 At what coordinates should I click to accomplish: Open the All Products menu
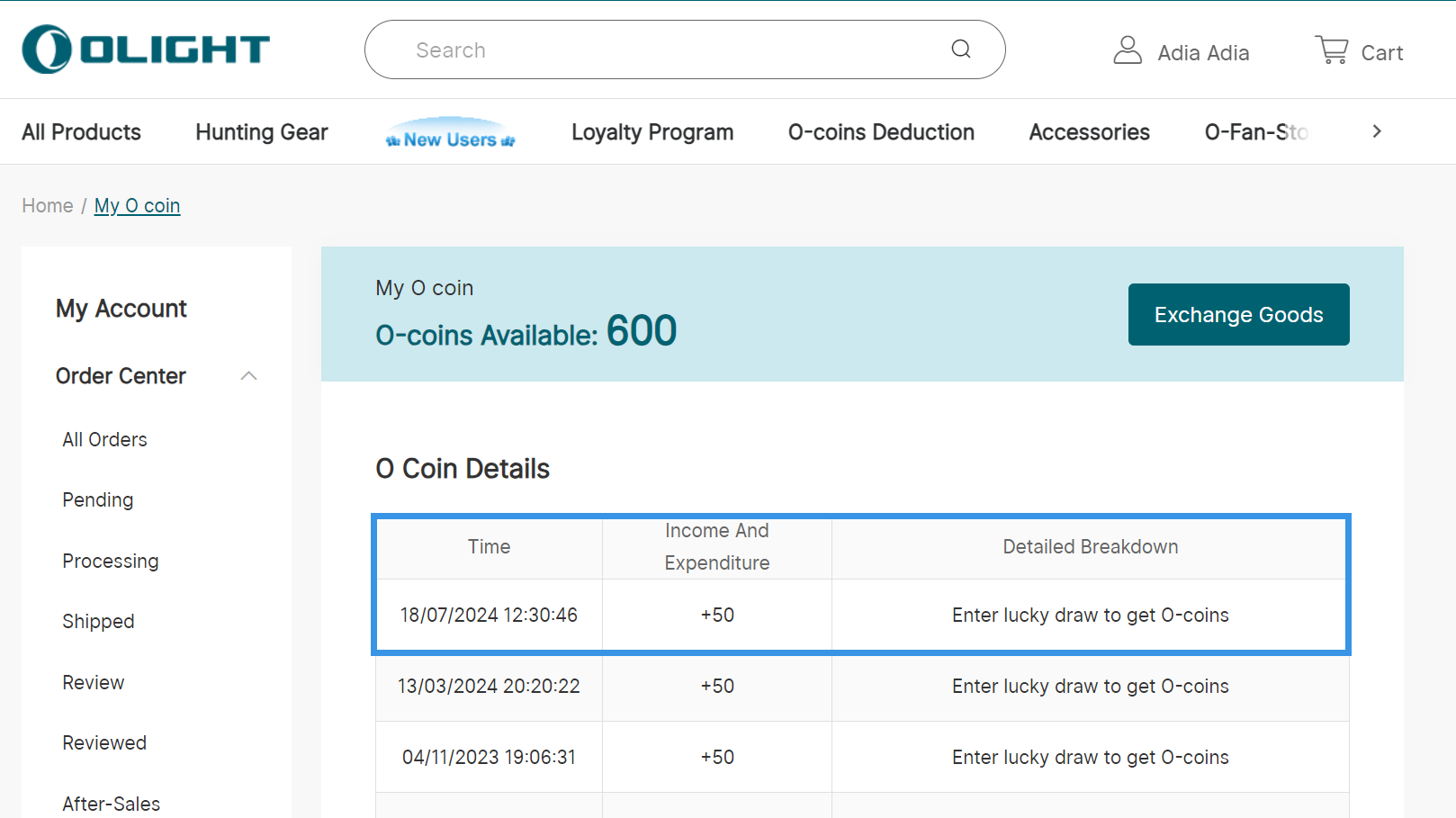tap(82, 132)
